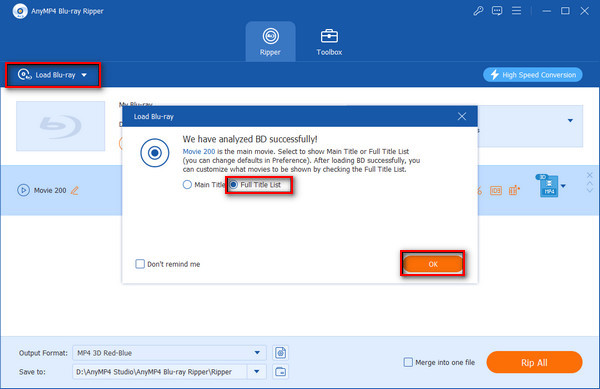The height and width of the screenshot is (389, 600).
Task: Open the feedback chat icon
Action: point(497,11)
